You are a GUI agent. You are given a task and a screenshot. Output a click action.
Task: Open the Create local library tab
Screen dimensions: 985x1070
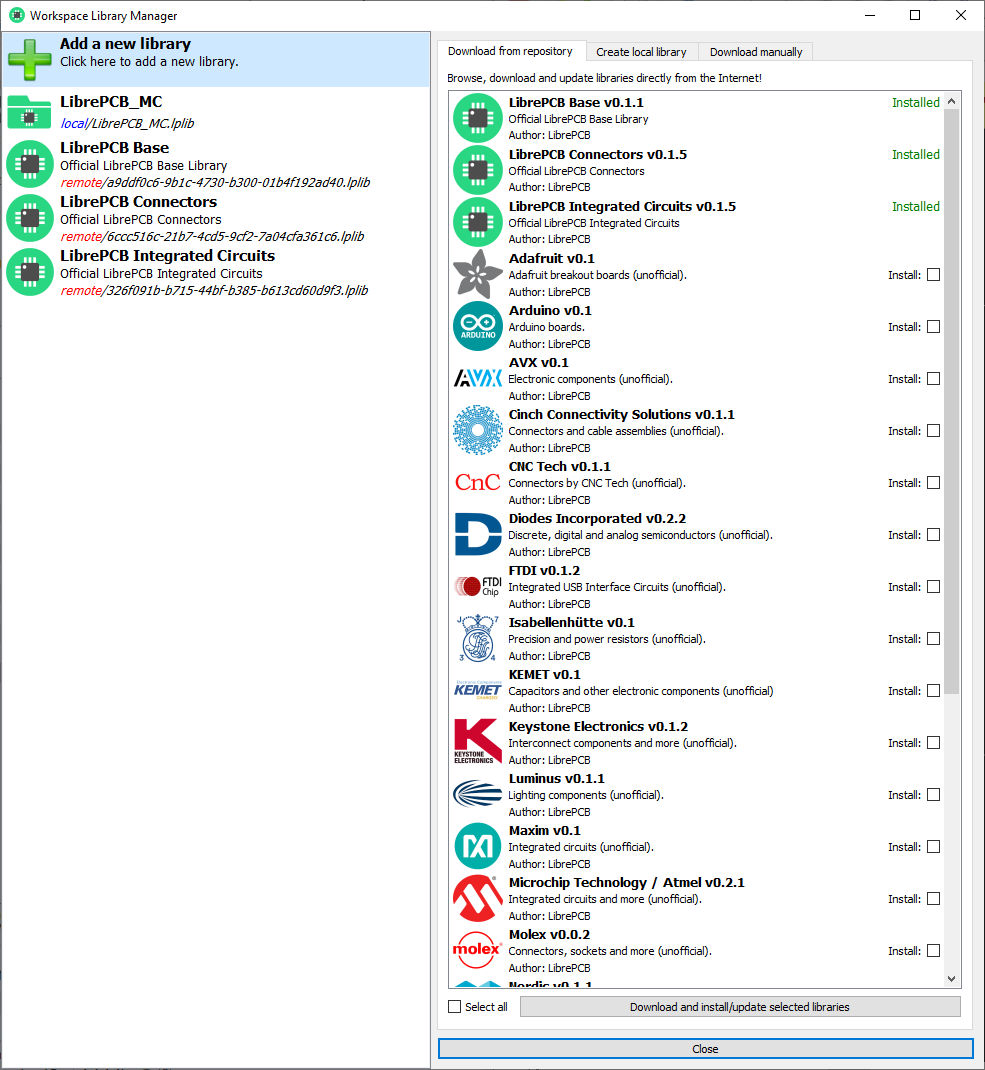point(641,52)
